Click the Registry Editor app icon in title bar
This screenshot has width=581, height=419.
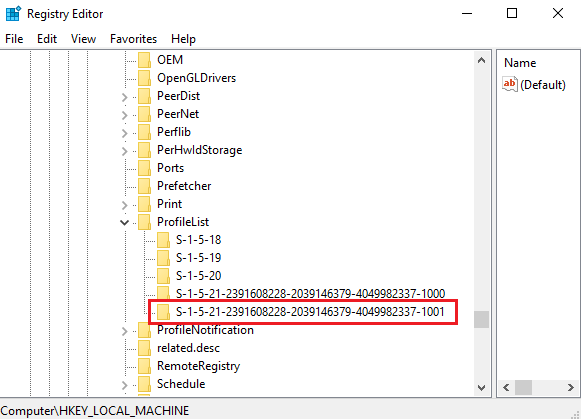point(13,14)
